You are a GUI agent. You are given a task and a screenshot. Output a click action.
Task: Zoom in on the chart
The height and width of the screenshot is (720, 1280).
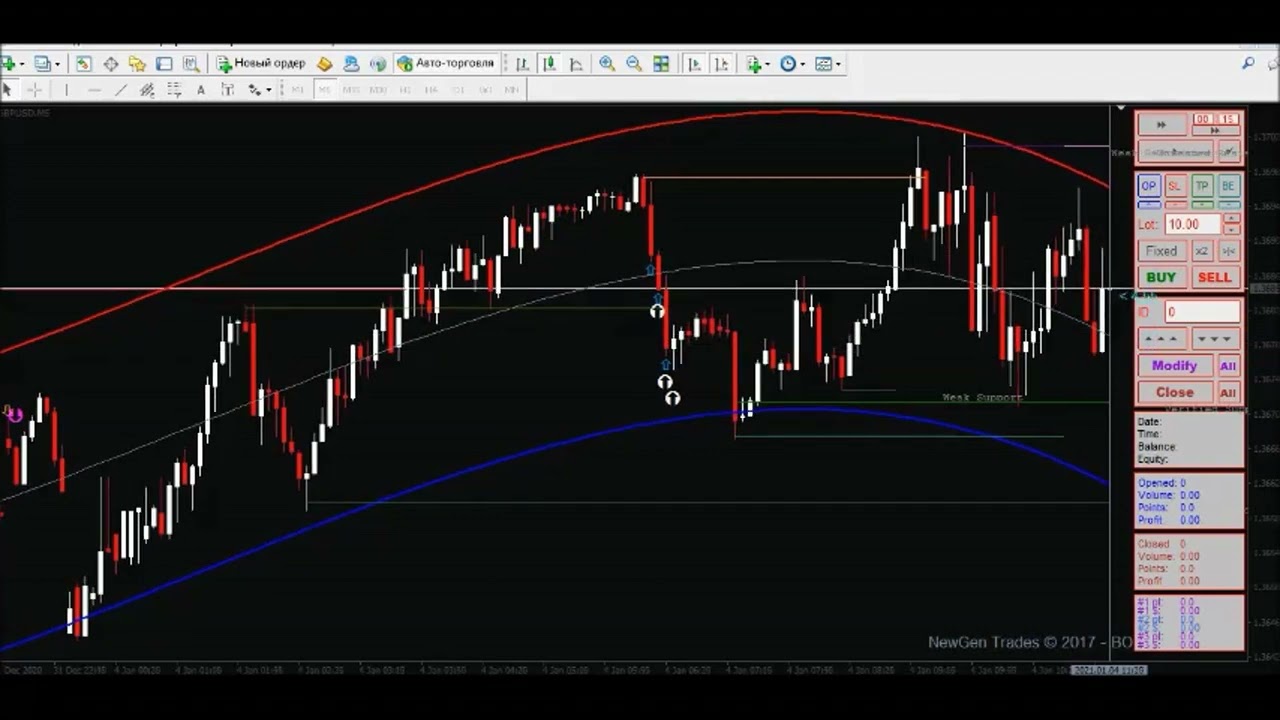[x=607, y=64]
